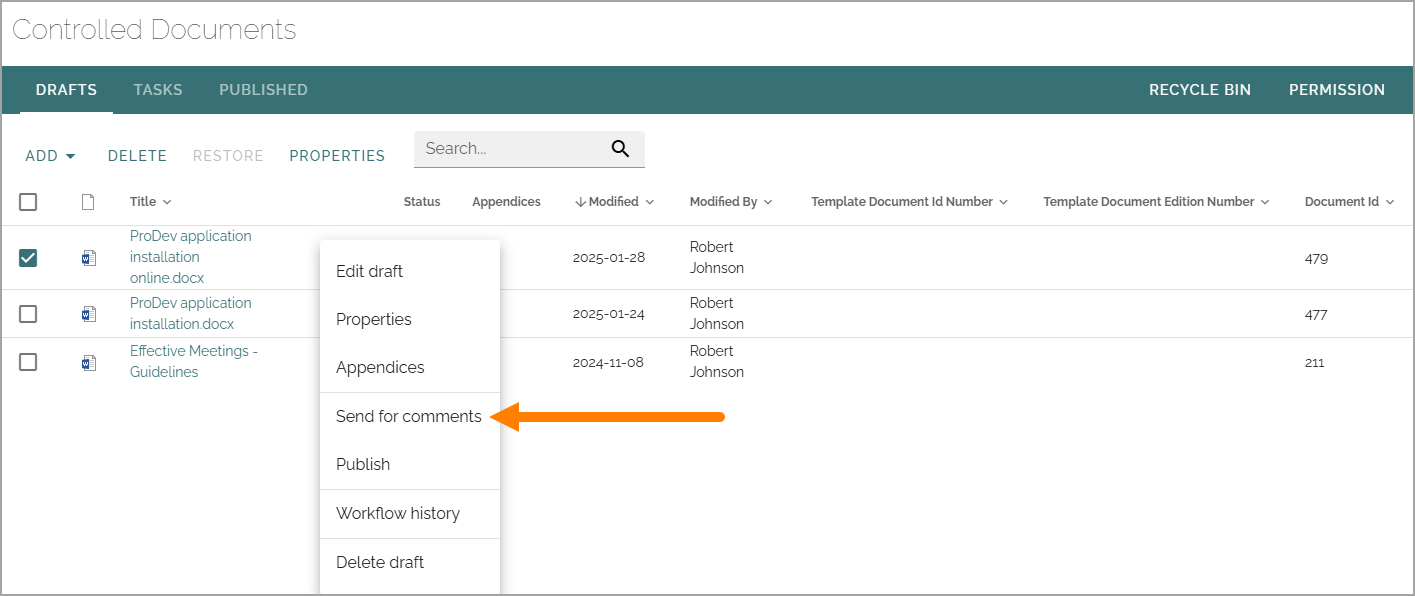
Task: Toggle the select-all checkbox in header
Action: click(28, 202)
